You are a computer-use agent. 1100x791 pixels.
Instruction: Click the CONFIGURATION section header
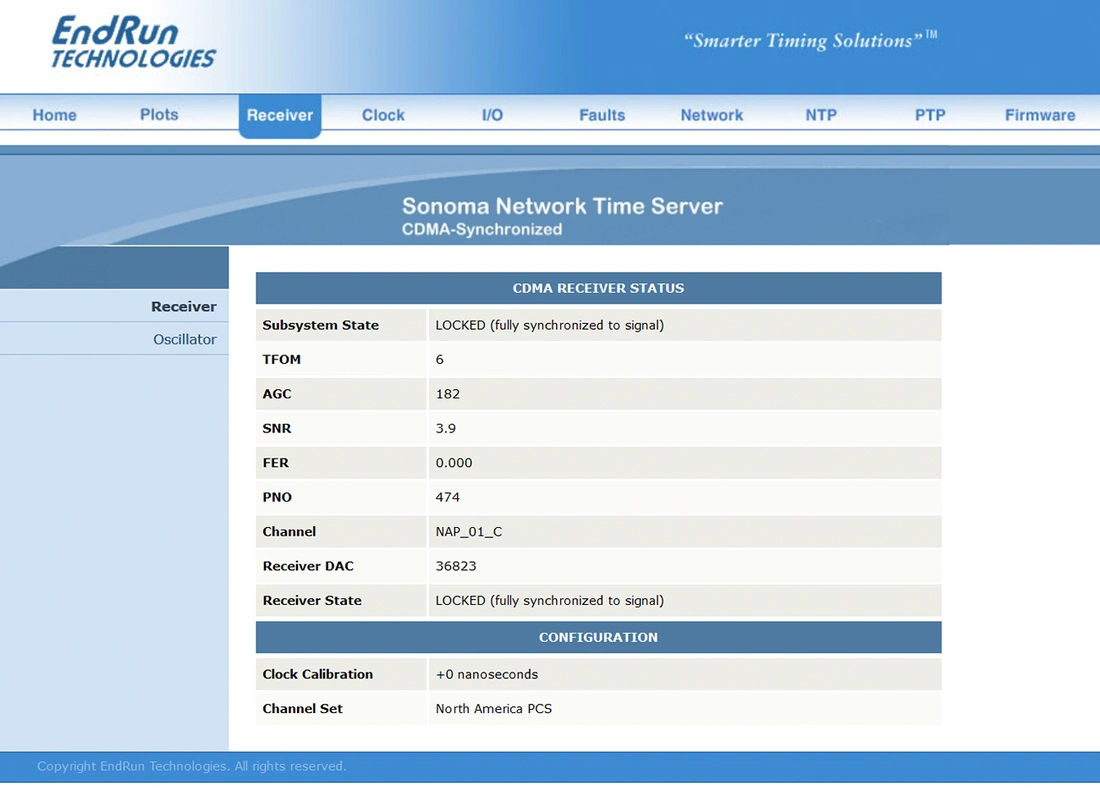[598, 637]
